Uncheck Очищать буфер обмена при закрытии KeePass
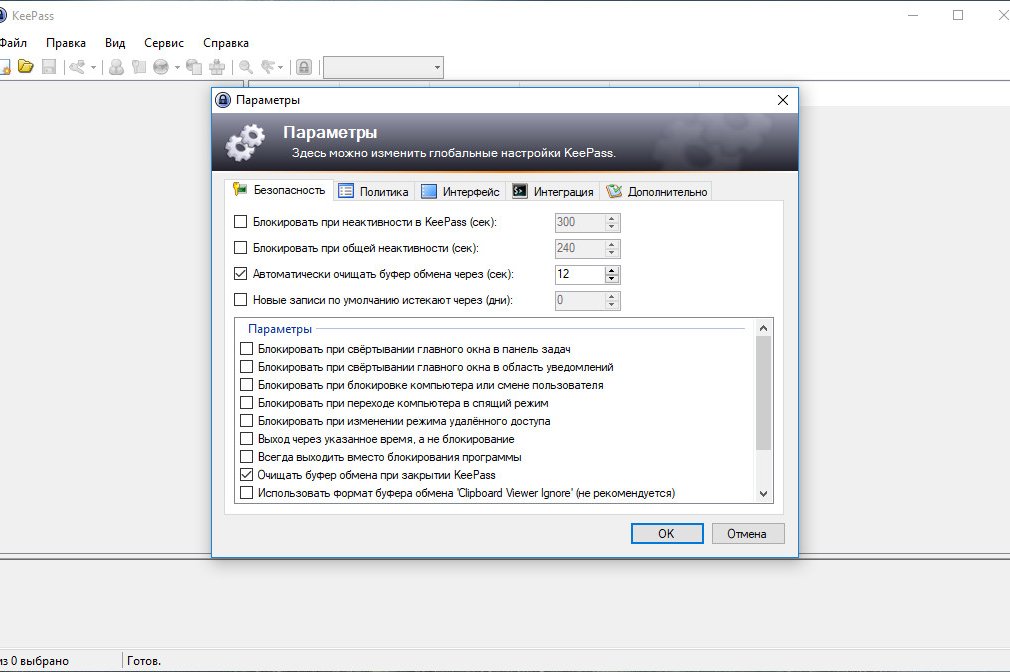Screen dimensions: 1010x672 (x=246, y=475)
